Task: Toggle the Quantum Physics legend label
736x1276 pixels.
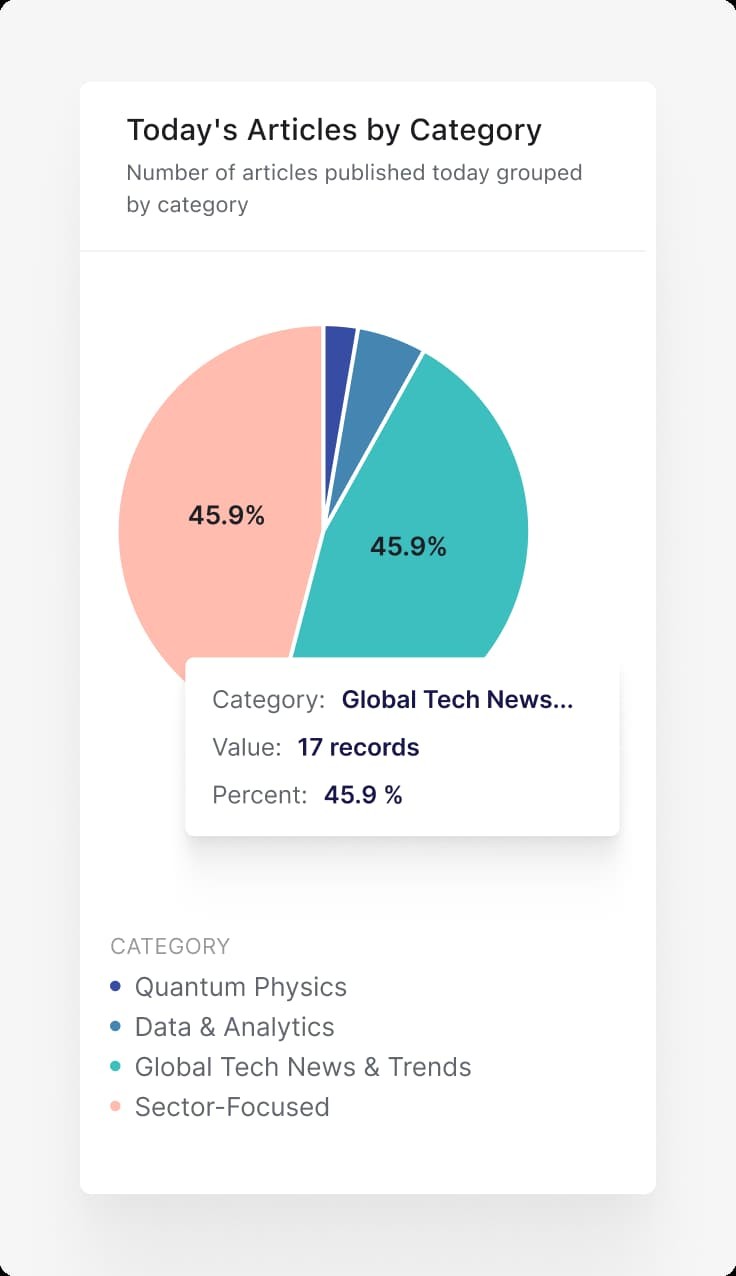Action: [x=240, y=987]
